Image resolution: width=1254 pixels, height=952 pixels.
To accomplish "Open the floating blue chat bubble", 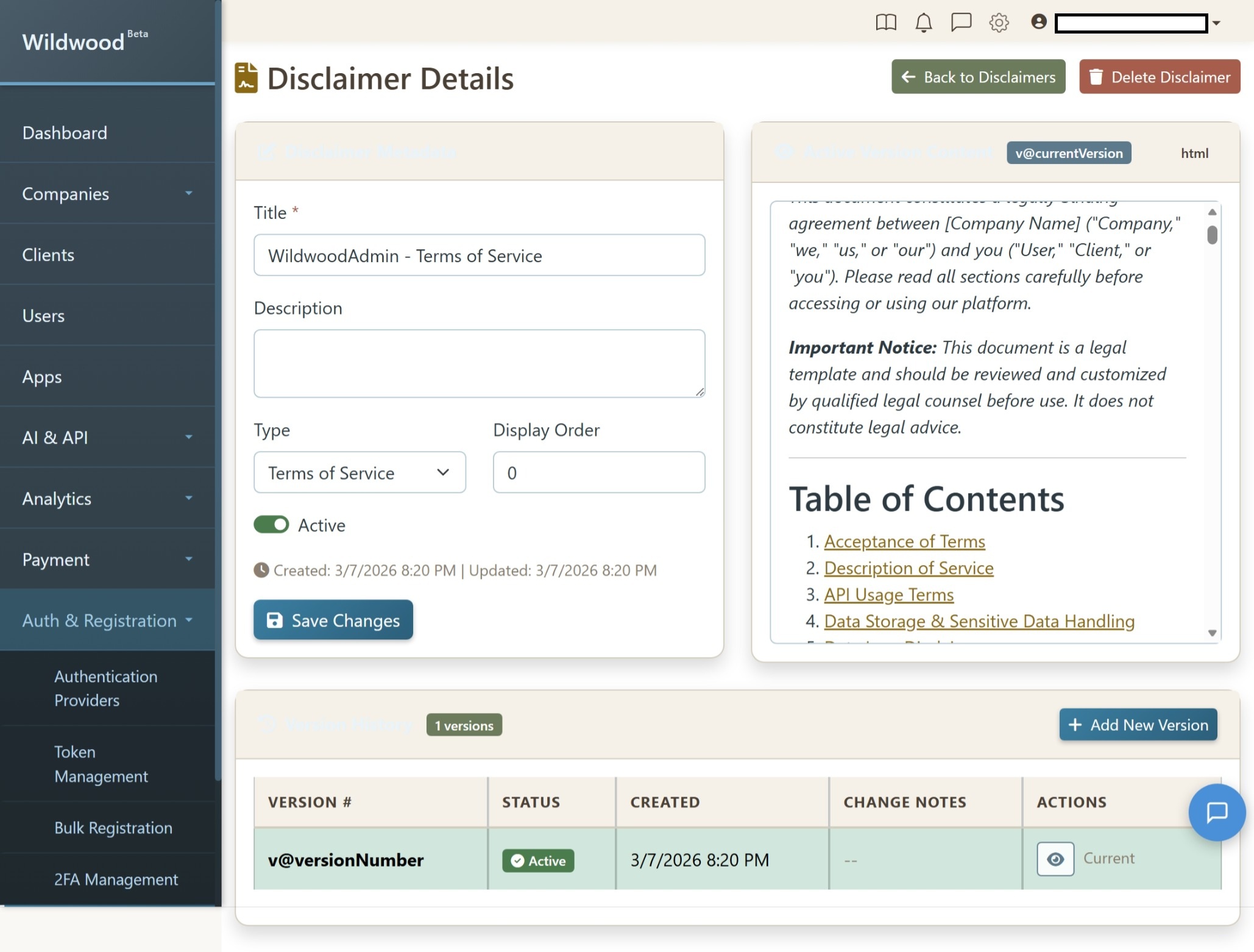I will click(1217, 812).
